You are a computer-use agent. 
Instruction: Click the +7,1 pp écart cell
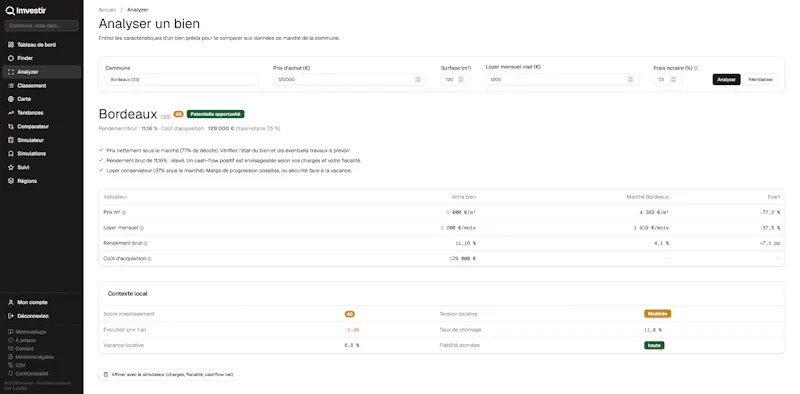click(769, 243)
